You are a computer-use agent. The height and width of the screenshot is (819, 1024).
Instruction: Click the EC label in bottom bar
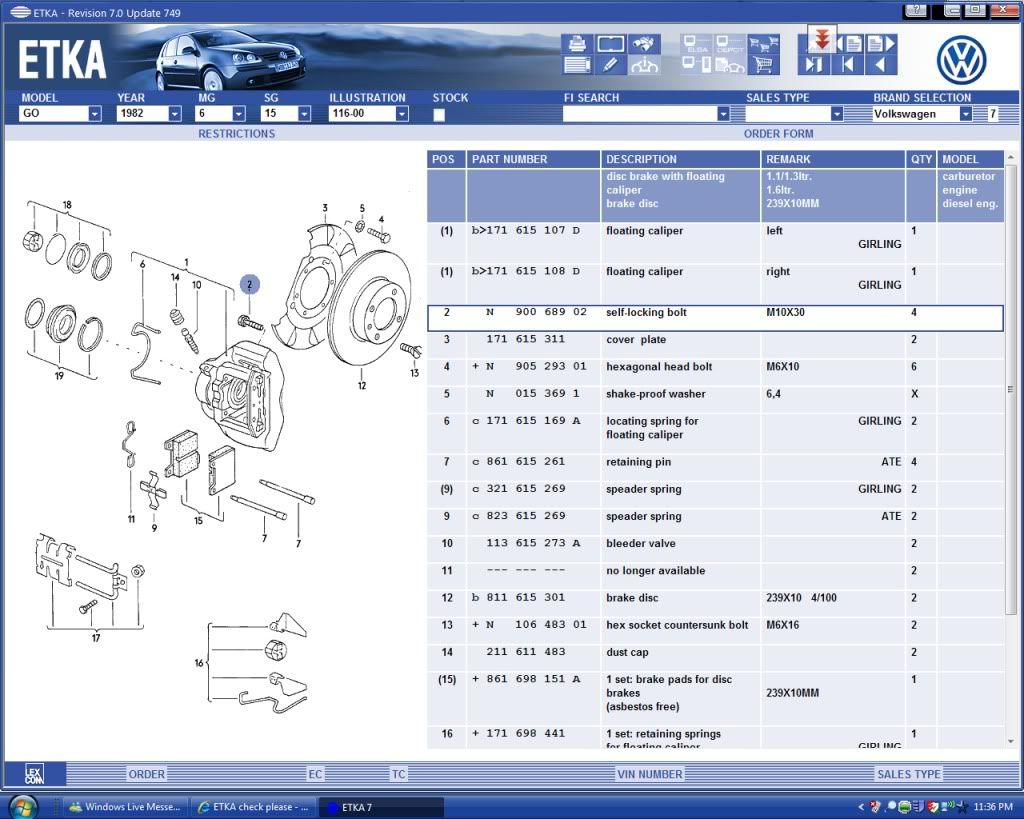(x=315, y=775)
